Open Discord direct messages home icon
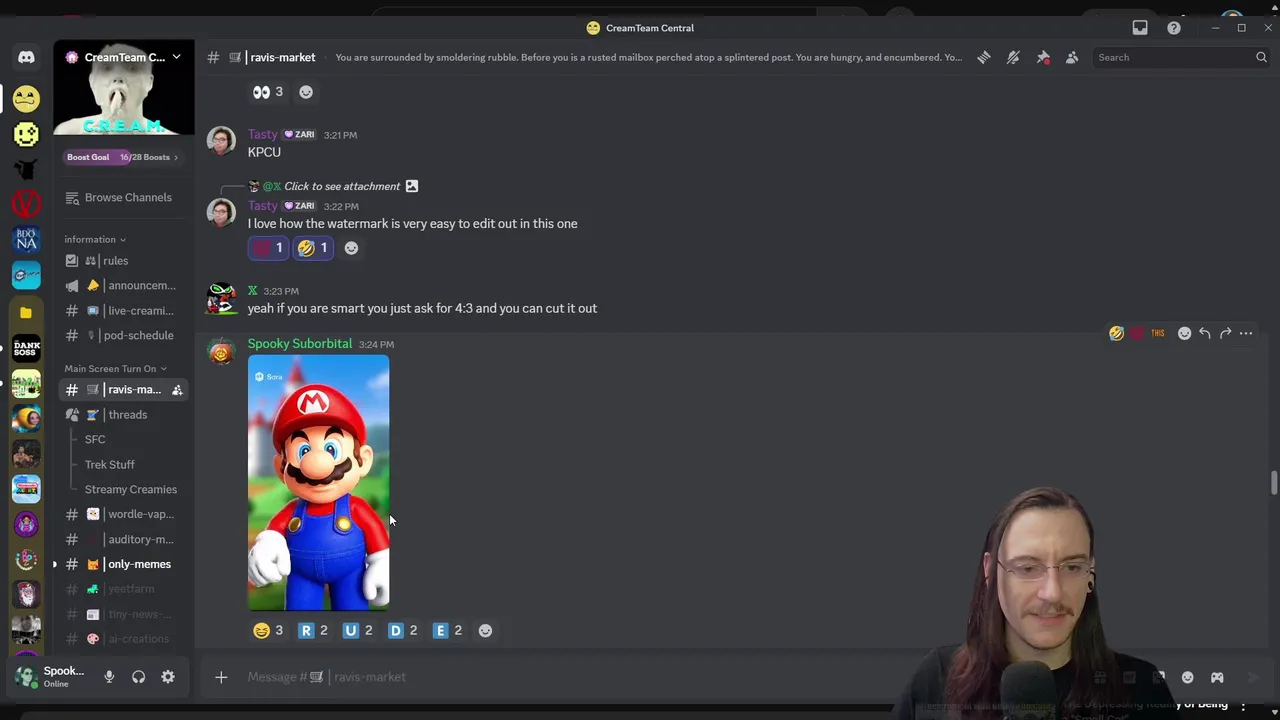This screenshot has width=1280, height=720. [x=26, y=57]
